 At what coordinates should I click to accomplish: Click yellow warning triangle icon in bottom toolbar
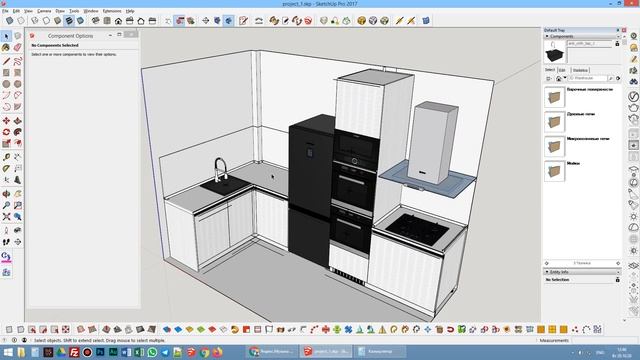pyautogui.click(x=382, y=329)
